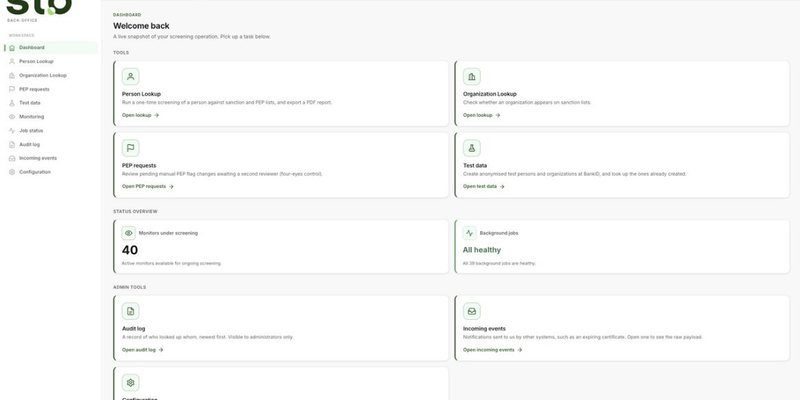
Task: Click the Audit log card title
Action: (134, 329)
